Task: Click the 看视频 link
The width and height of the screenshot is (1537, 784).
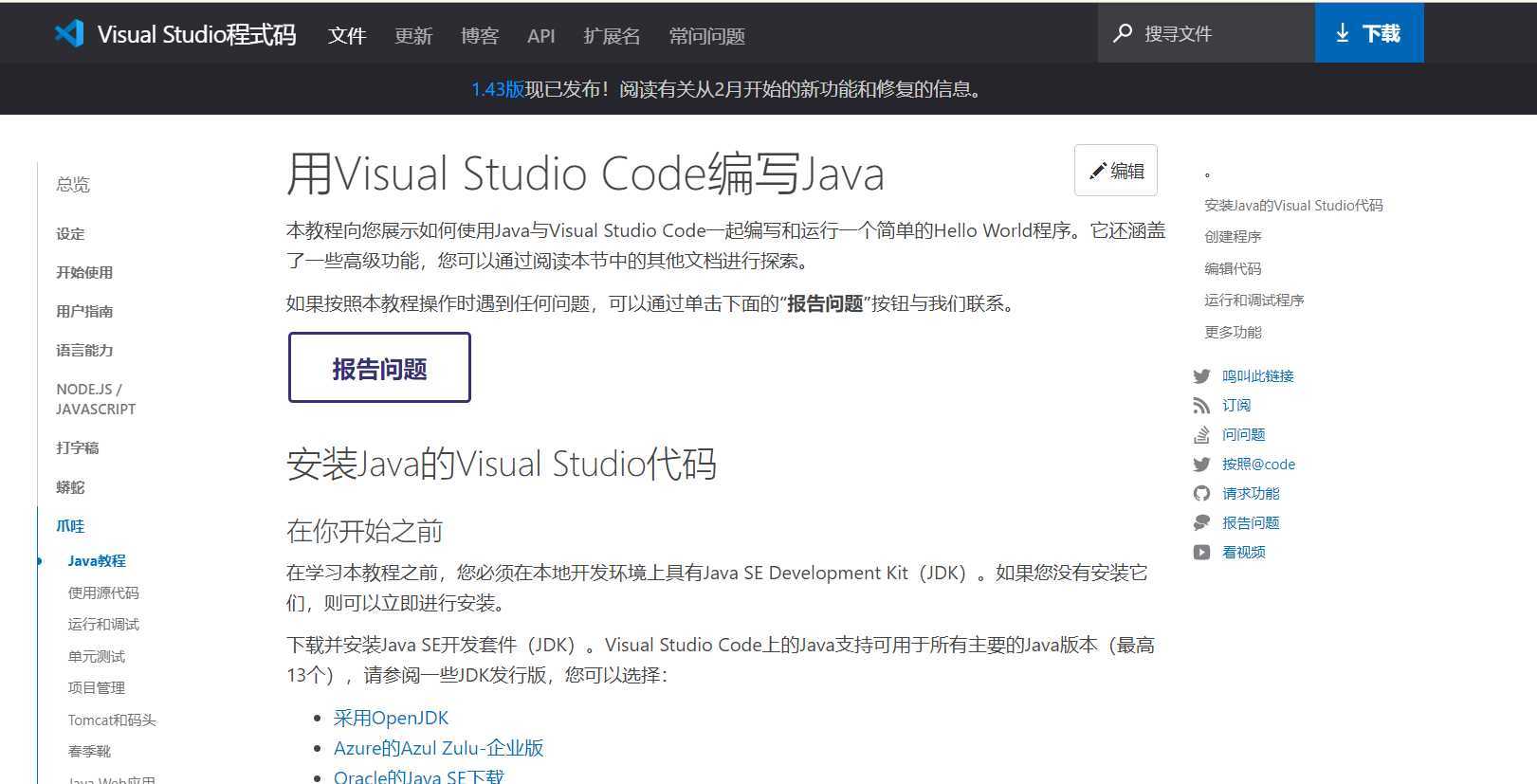Action: pos(1244,553)
